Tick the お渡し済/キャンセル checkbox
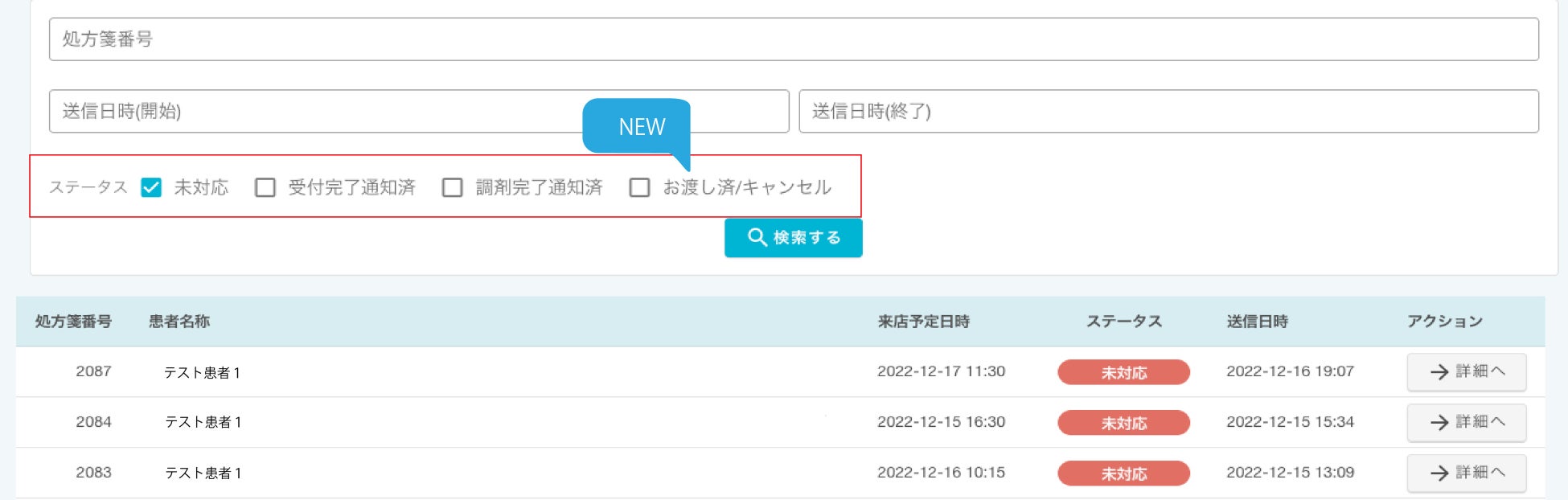 click(640, 187)
